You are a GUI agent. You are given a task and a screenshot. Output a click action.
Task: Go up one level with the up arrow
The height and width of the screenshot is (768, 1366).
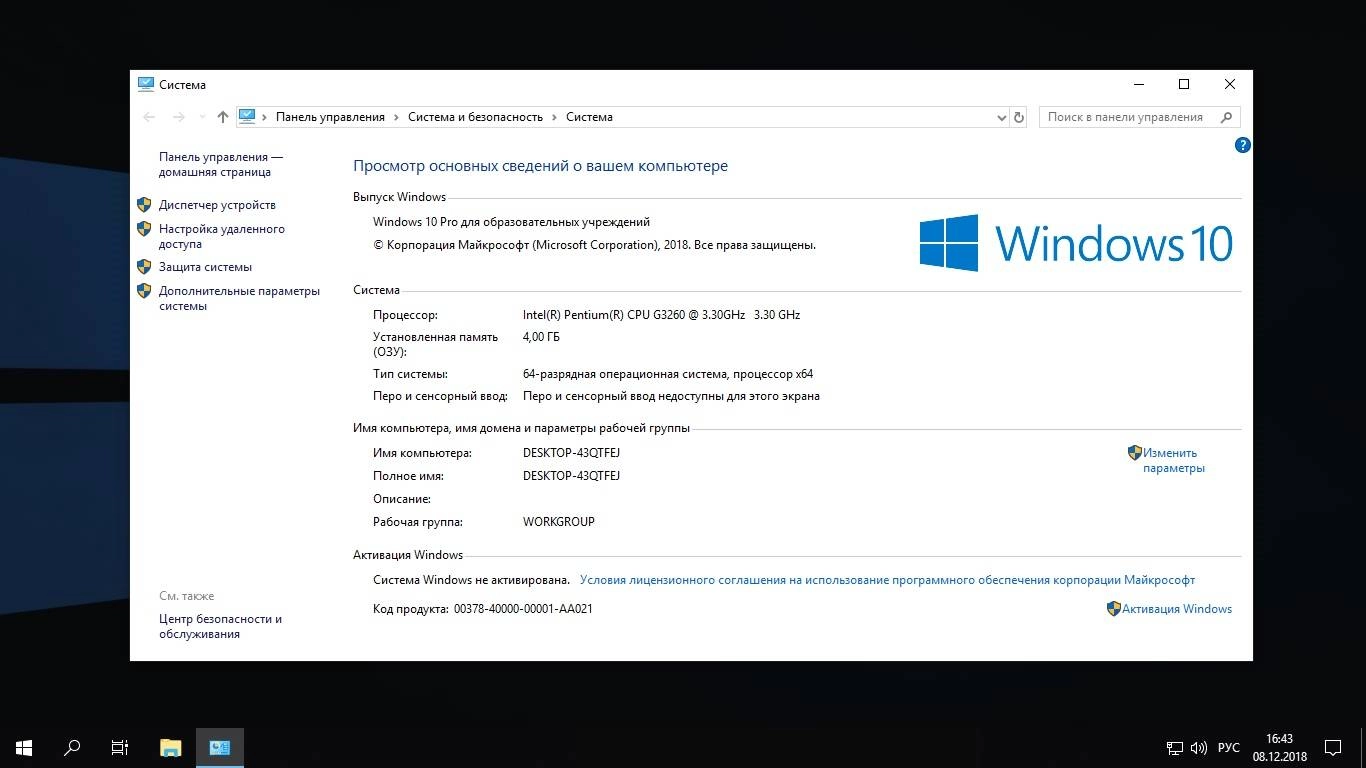pos(222,117)
